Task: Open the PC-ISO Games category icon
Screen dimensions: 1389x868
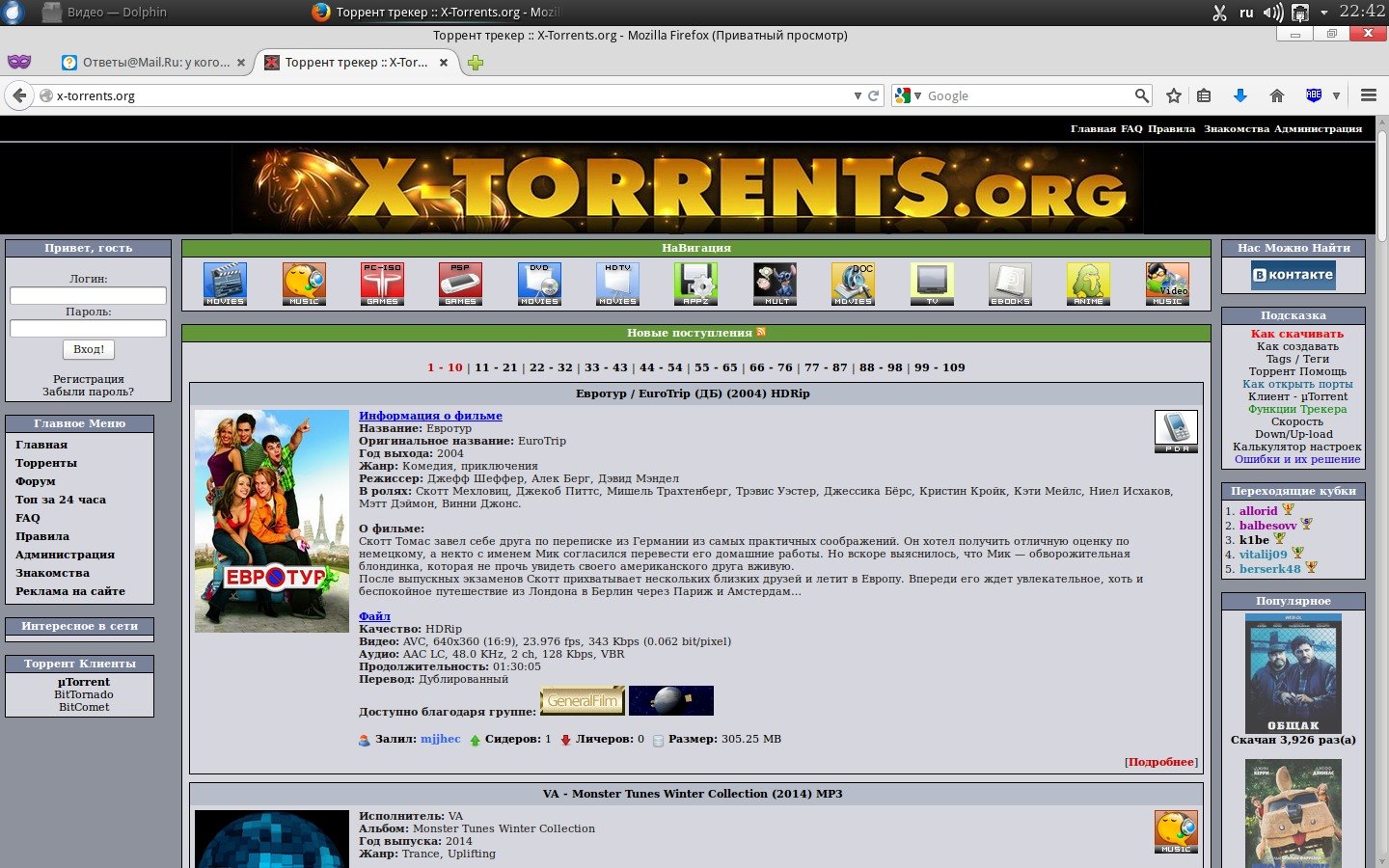Action: coord(382,284)
